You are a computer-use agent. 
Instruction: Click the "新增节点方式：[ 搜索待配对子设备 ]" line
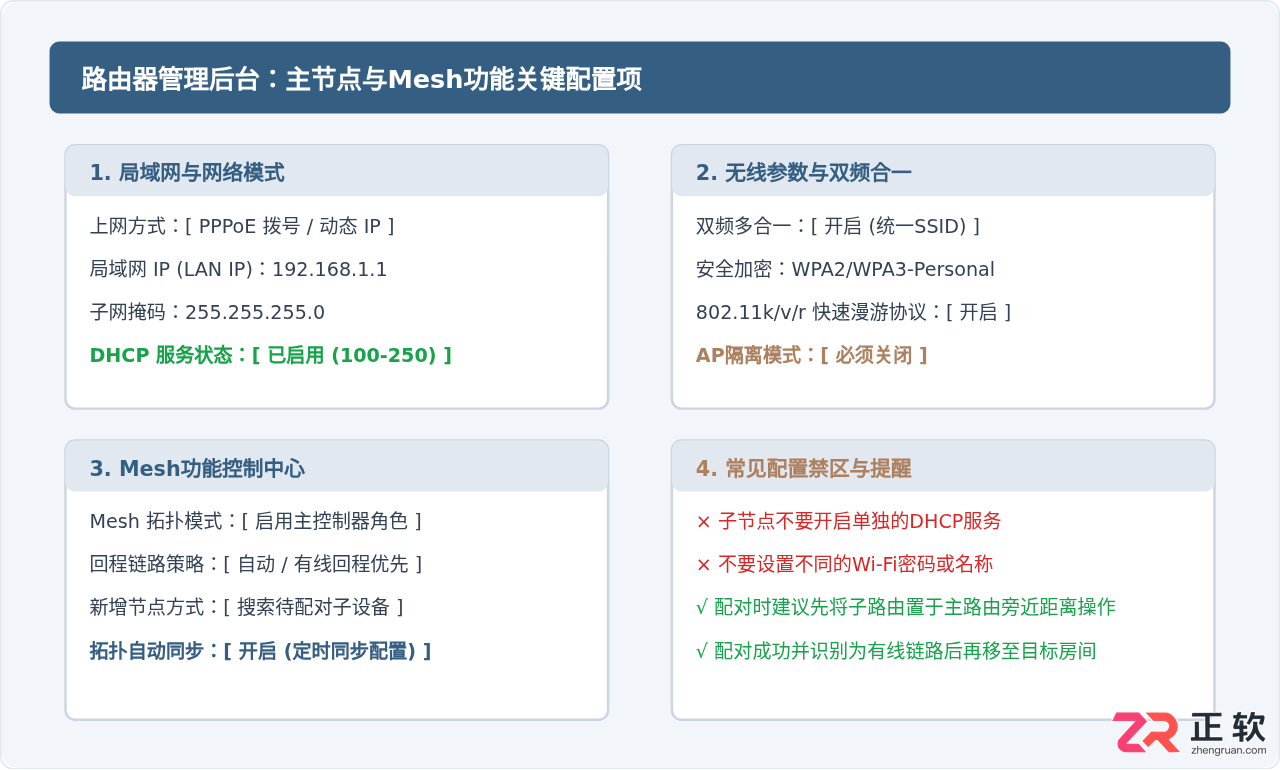click(x=246, y=607)
